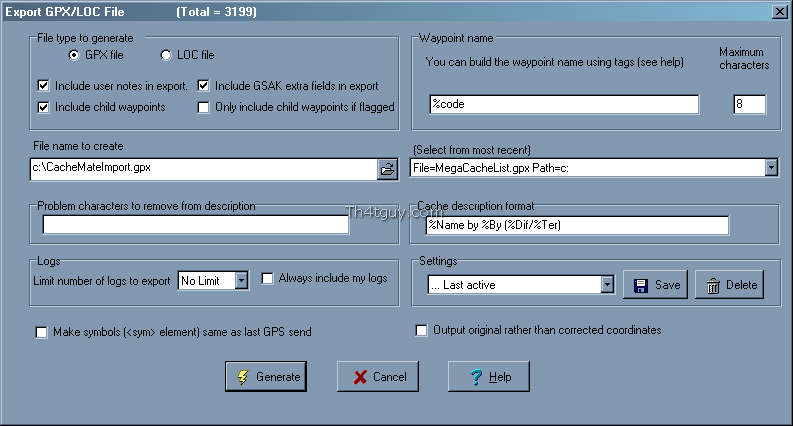This screenshot has height=426, width=793.
Task: Select the LOC file radio button
Action: pos(167,55)
